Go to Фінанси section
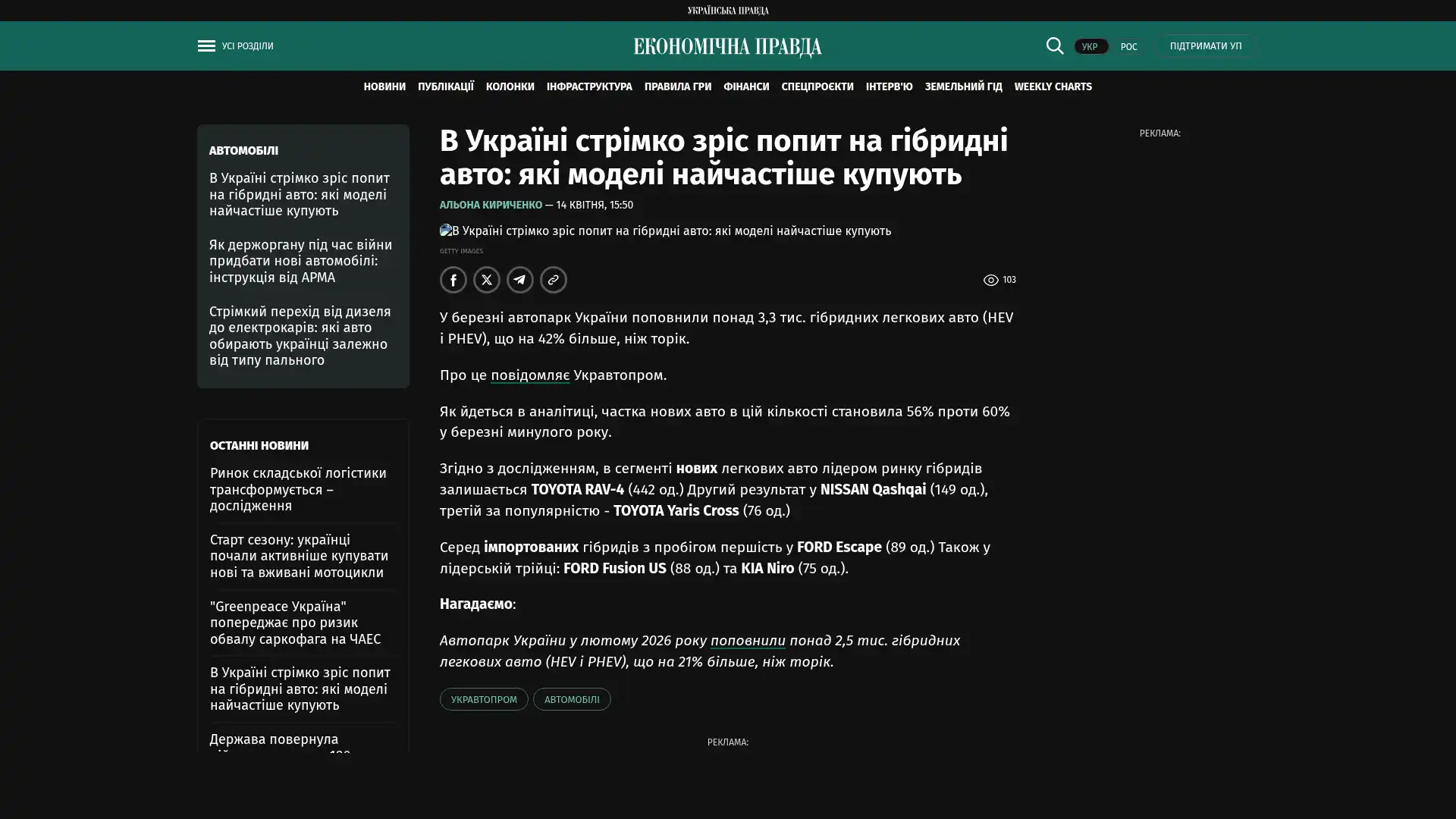Image resolution: width=1456 pixels, height=819 pixels. coord(745,87)
